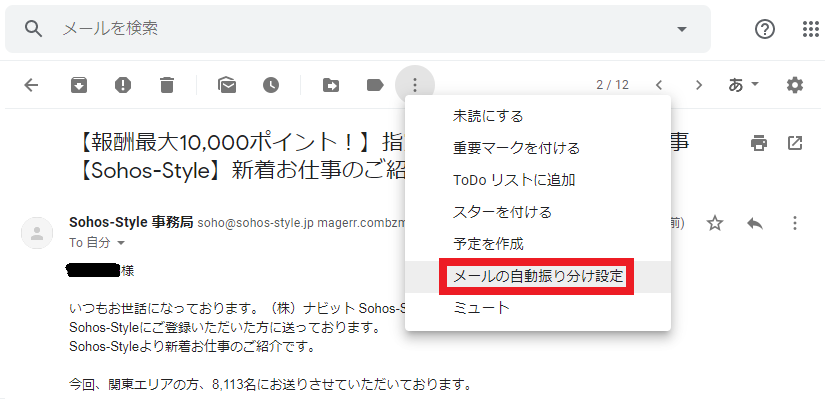Snooze the email with clock icon
Viewport: 825px width, 413px height.
[x=271, y=85]
